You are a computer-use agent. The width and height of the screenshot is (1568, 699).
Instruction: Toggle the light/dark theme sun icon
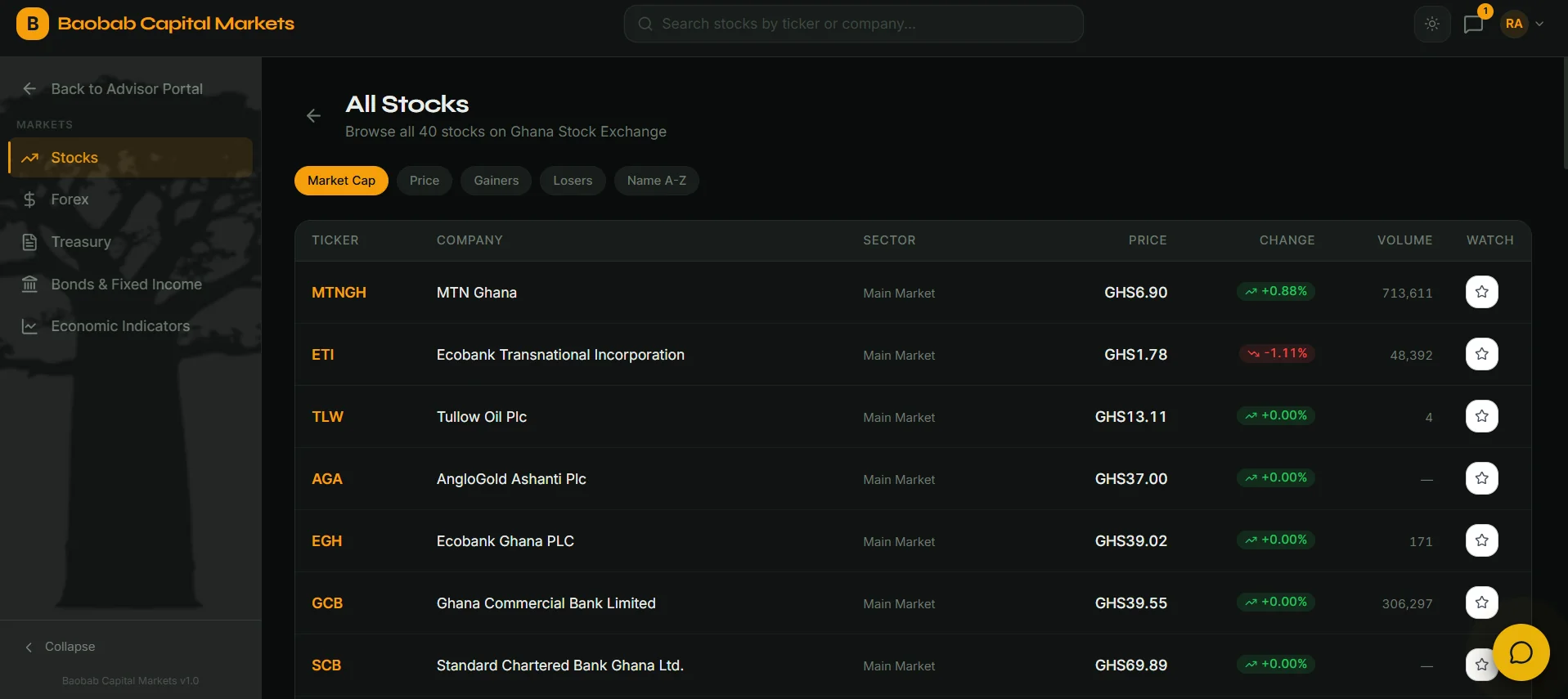click(x=1432, y=24)
